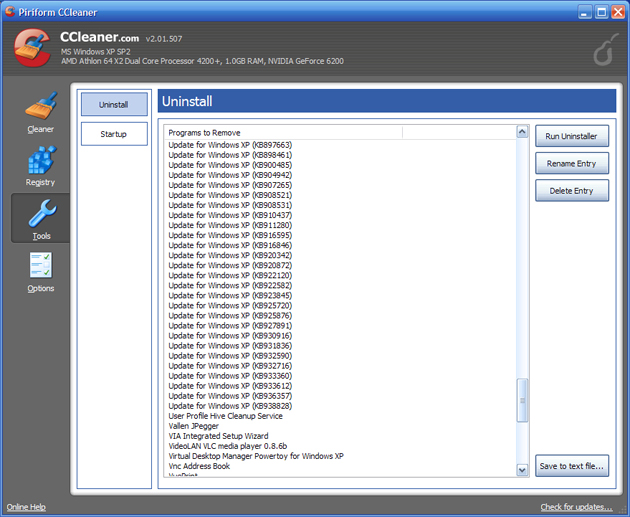The height and width of the screenshot is (517, 630).
Task: Click the scrollbar up arrow
Action: (522, 132)
